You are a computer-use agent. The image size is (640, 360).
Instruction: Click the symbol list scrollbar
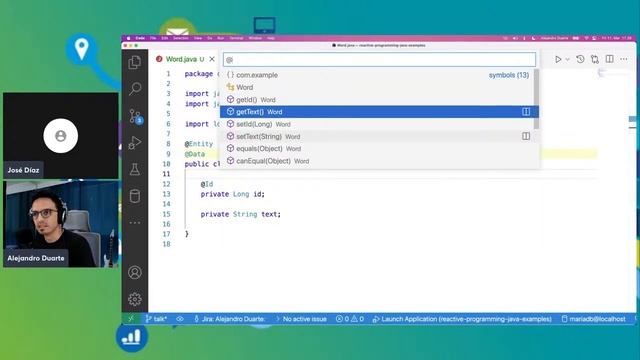(x=536, y=99)
